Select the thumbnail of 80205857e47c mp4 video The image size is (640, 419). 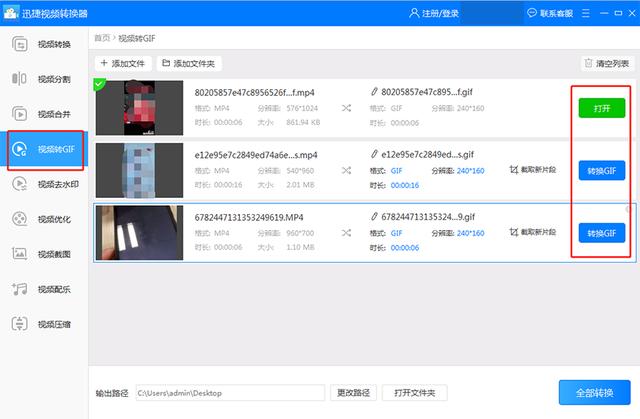coord(140,108)
